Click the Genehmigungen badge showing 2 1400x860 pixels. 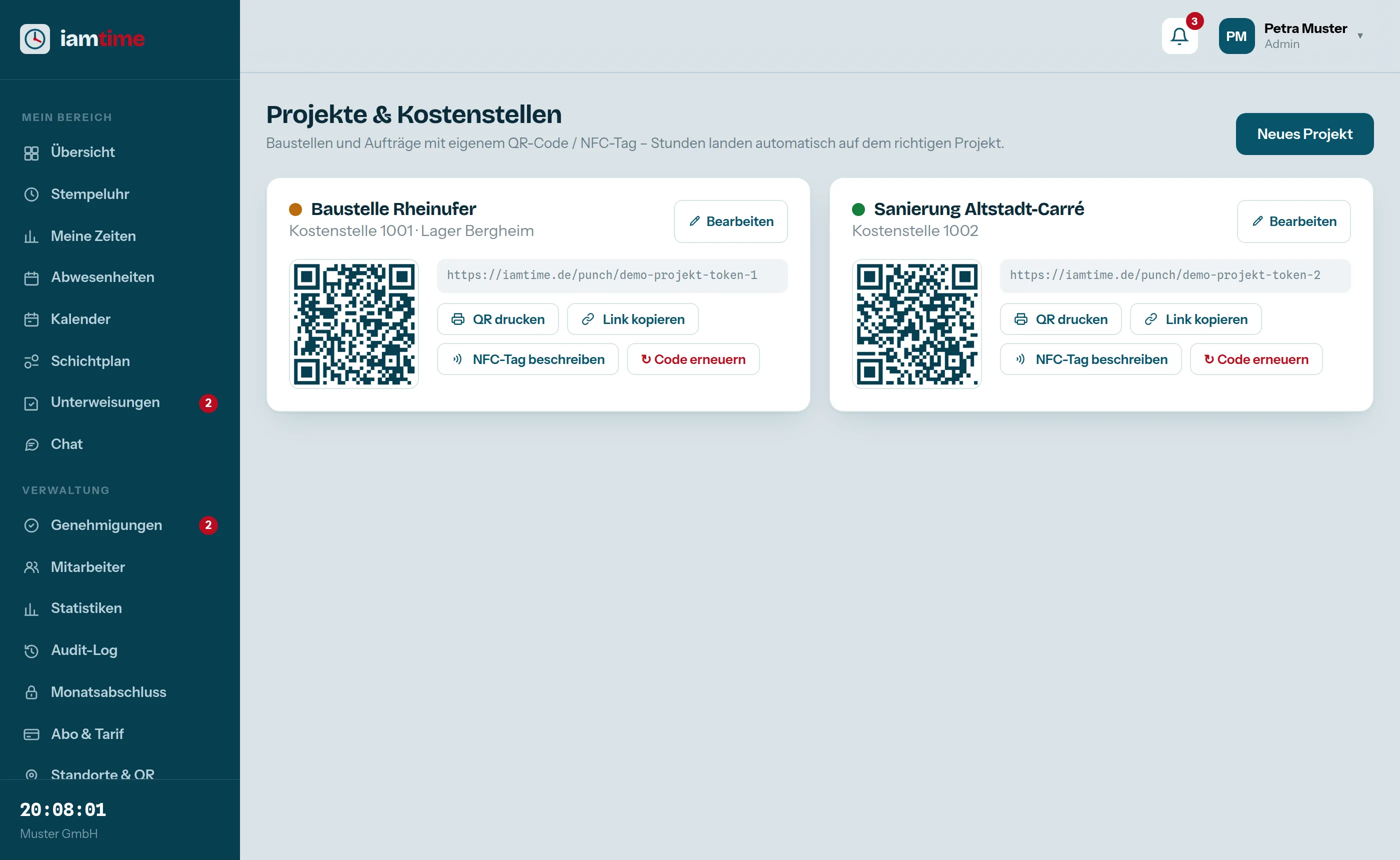click(208, 525)
